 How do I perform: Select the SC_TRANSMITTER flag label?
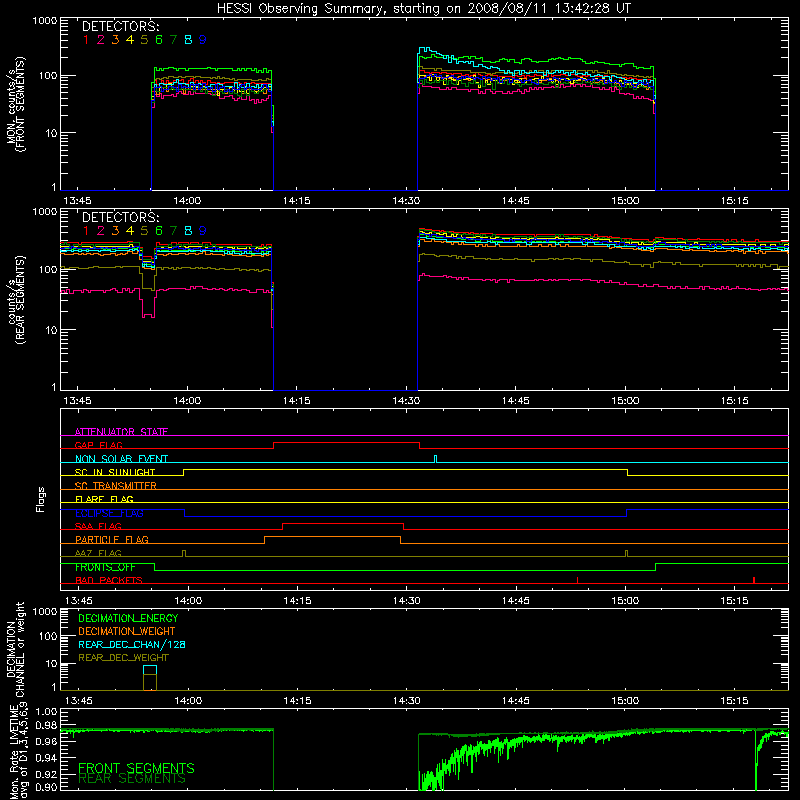coord(115,485)
